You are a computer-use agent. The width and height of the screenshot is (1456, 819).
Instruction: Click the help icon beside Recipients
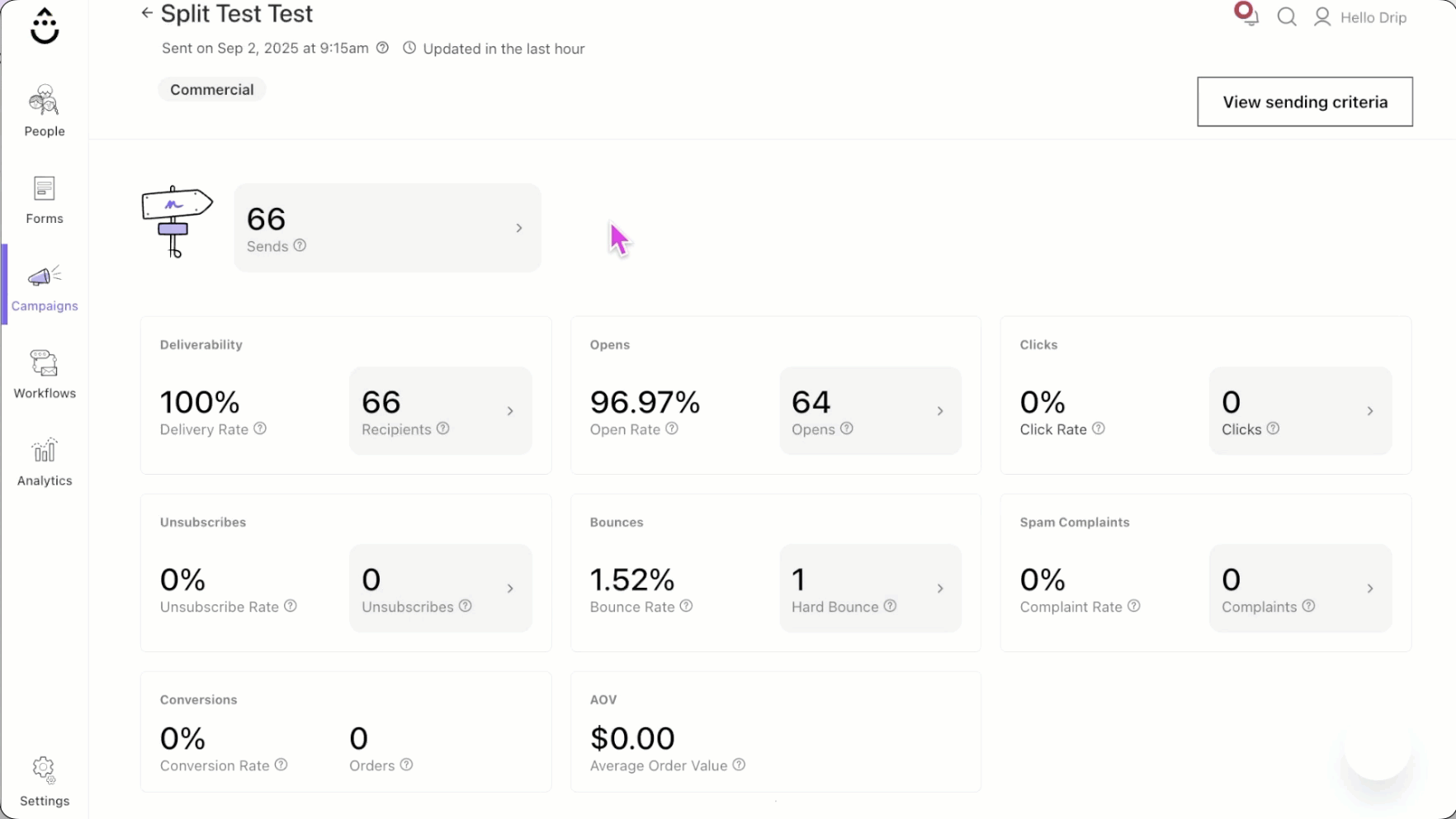click(443, 428)
